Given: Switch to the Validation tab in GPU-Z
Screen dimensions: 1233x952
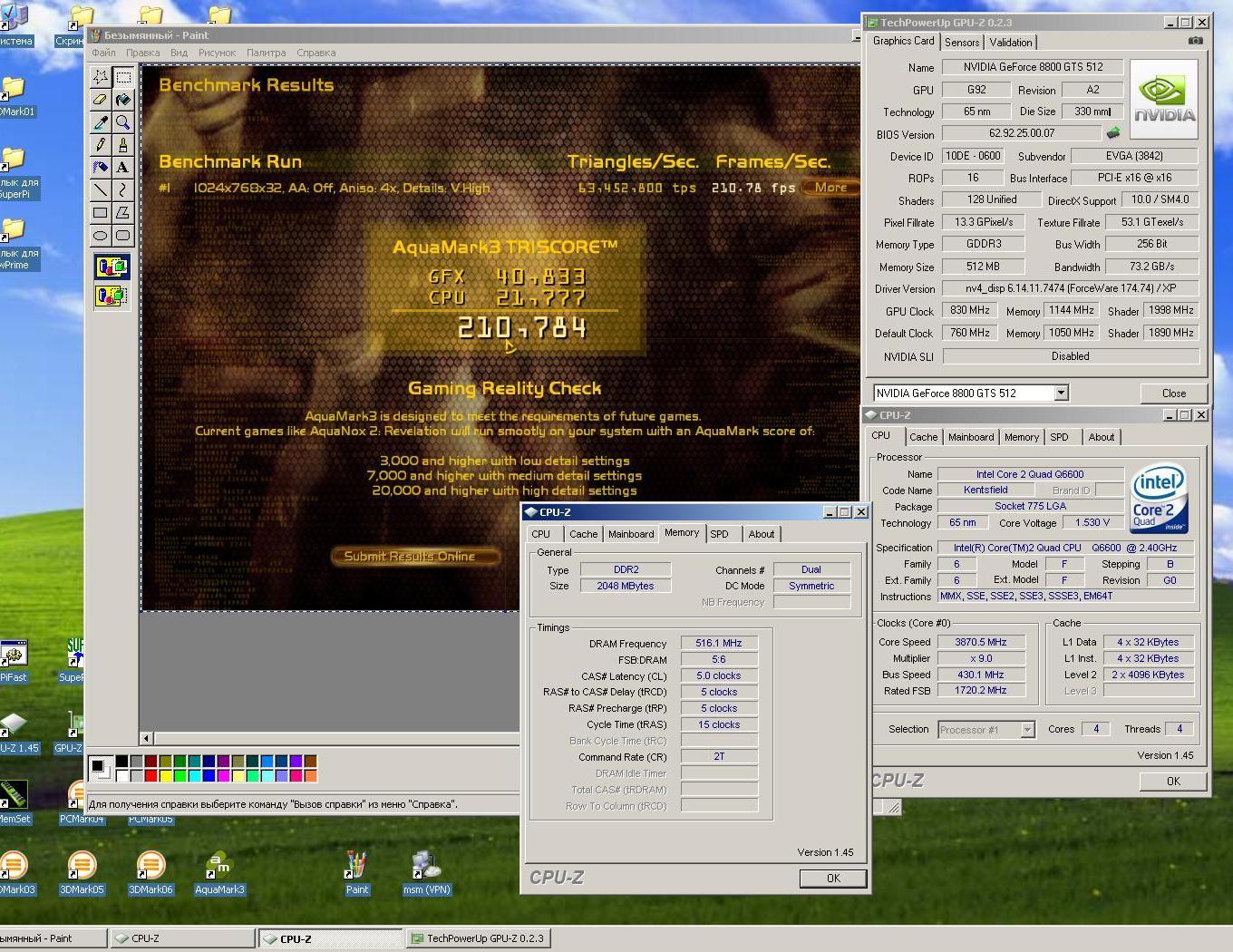Looking at the screenshot, I should [x=1011, y=43].
